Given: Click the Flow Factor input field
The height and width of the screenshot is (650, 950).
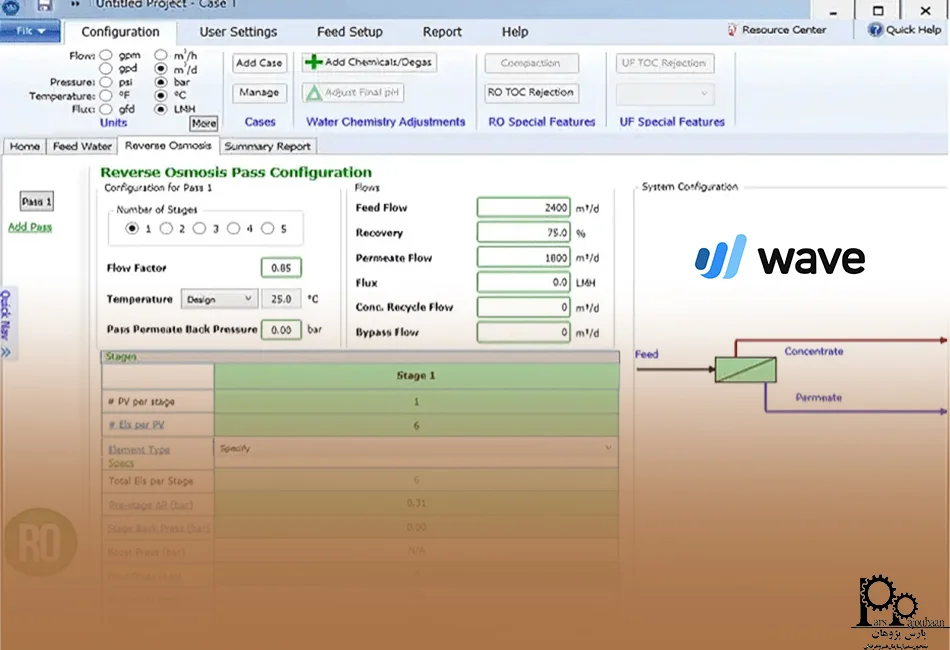Looking at the screenshot, I should coord(281,268).
